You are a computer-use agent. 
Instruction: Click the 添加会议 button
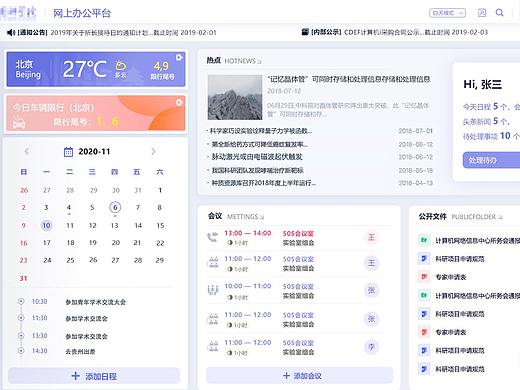click(x=300, y=376)
